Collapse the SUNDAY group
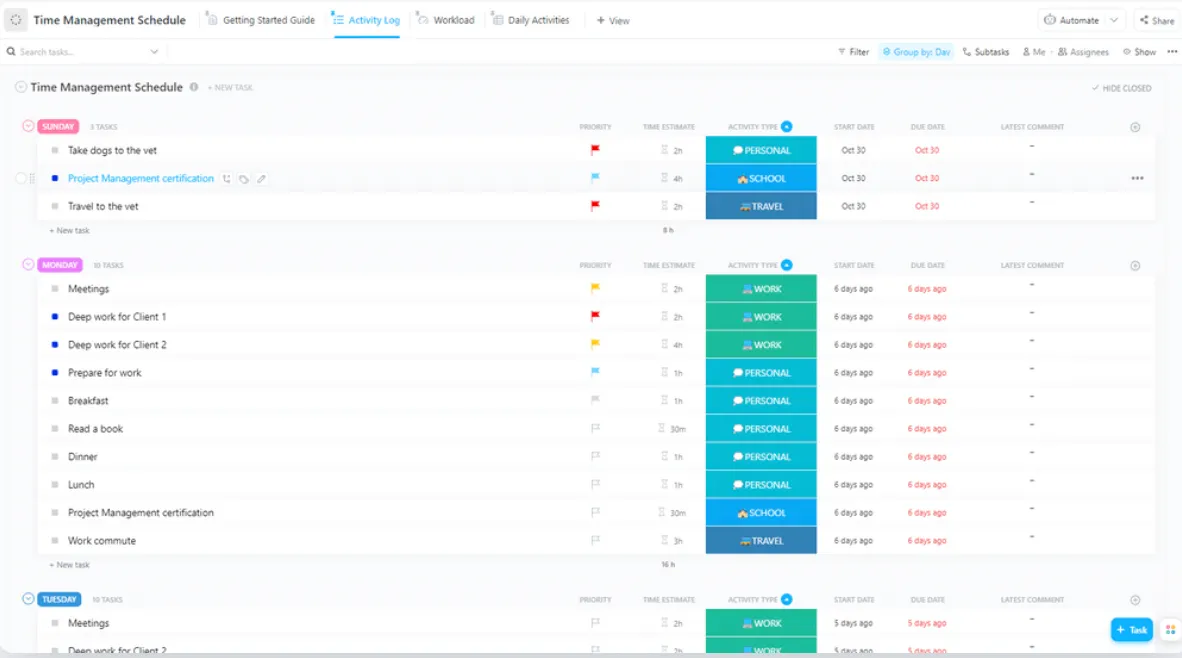 (28, 126)
